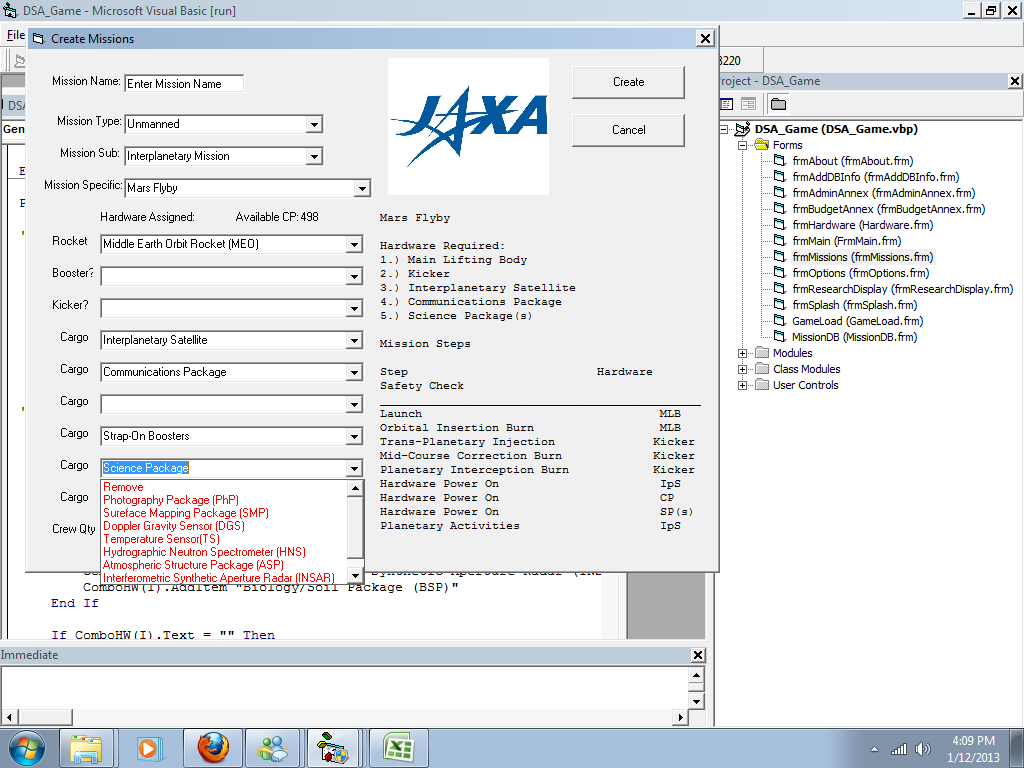Choose Atmospheric Structure Package (ASP) option

click(224, 566)
